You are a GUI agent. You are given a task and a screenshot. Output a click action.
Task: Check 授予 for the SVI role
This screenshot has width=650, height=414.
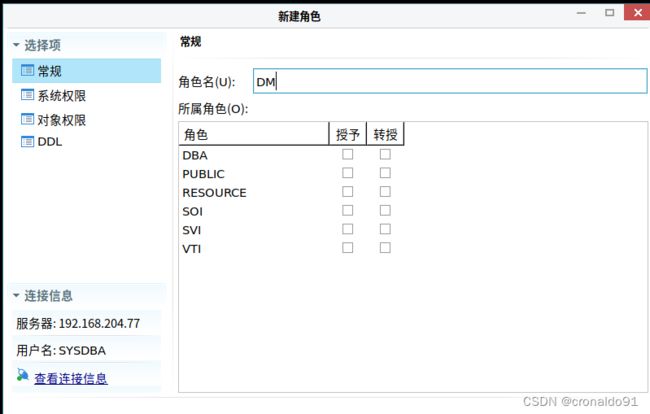[x=347, y=229]
